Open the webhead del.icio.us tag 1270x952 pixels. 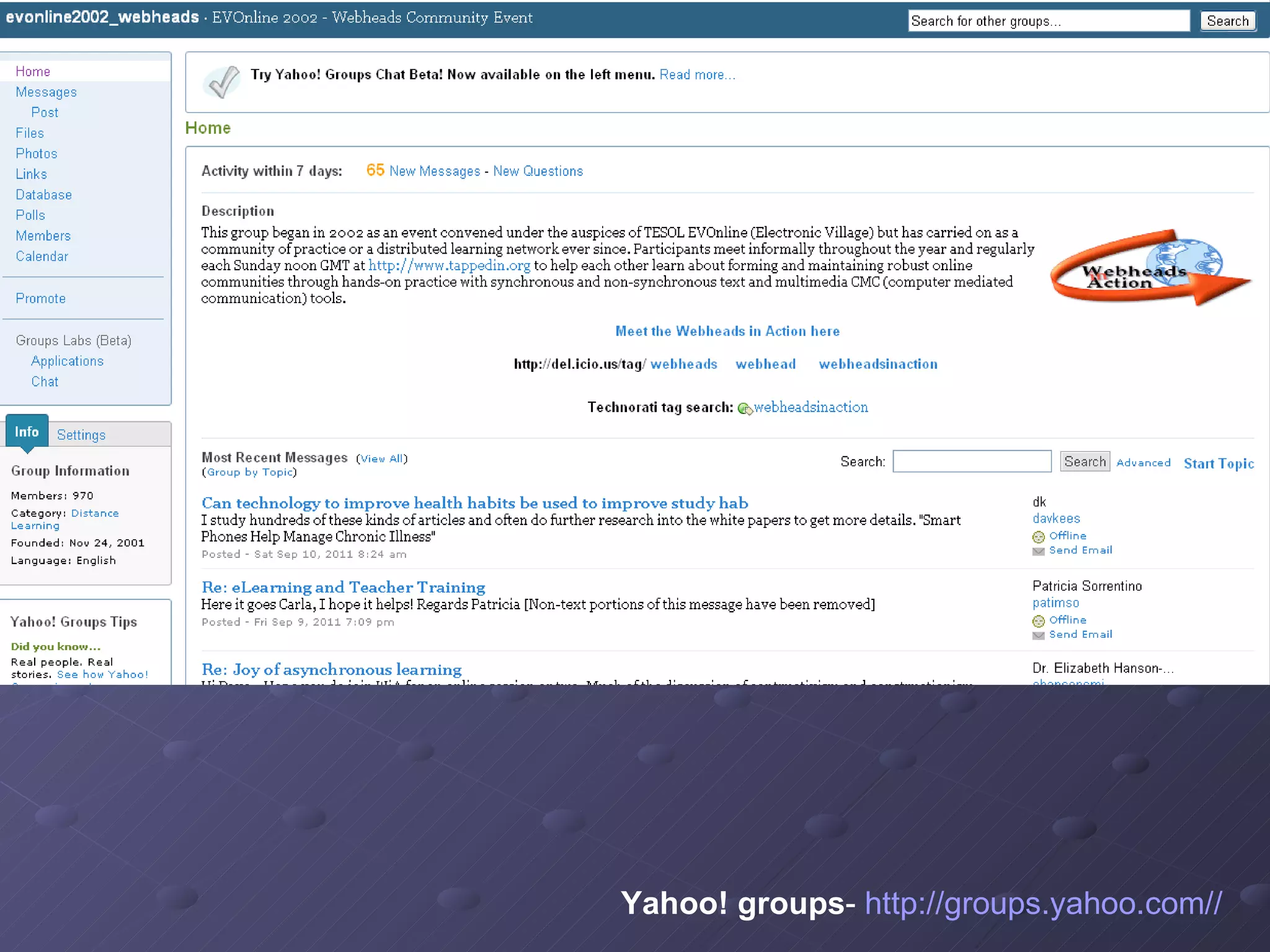pyautogui.click(x=766, y=364)
